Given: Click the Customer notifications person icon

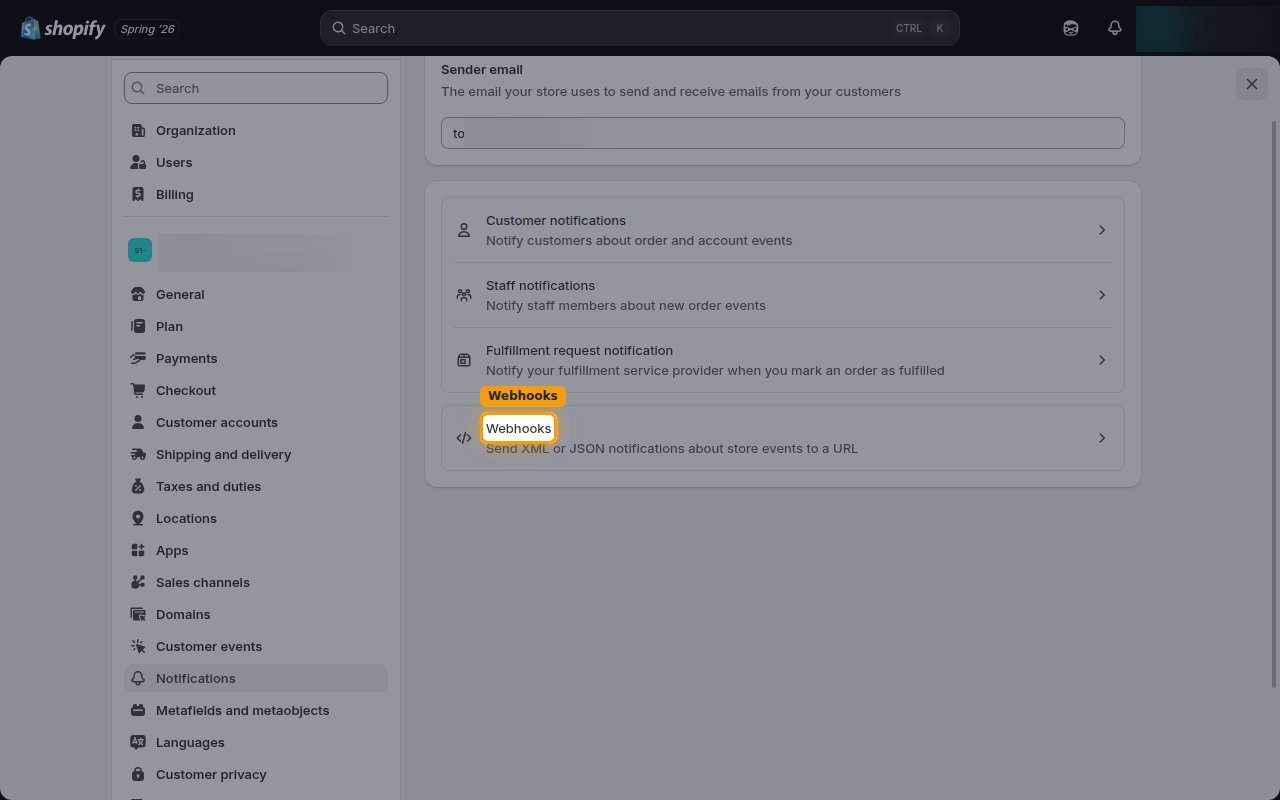Looking at the screenshot, I should pyautogui.click(x=464, y=230).
